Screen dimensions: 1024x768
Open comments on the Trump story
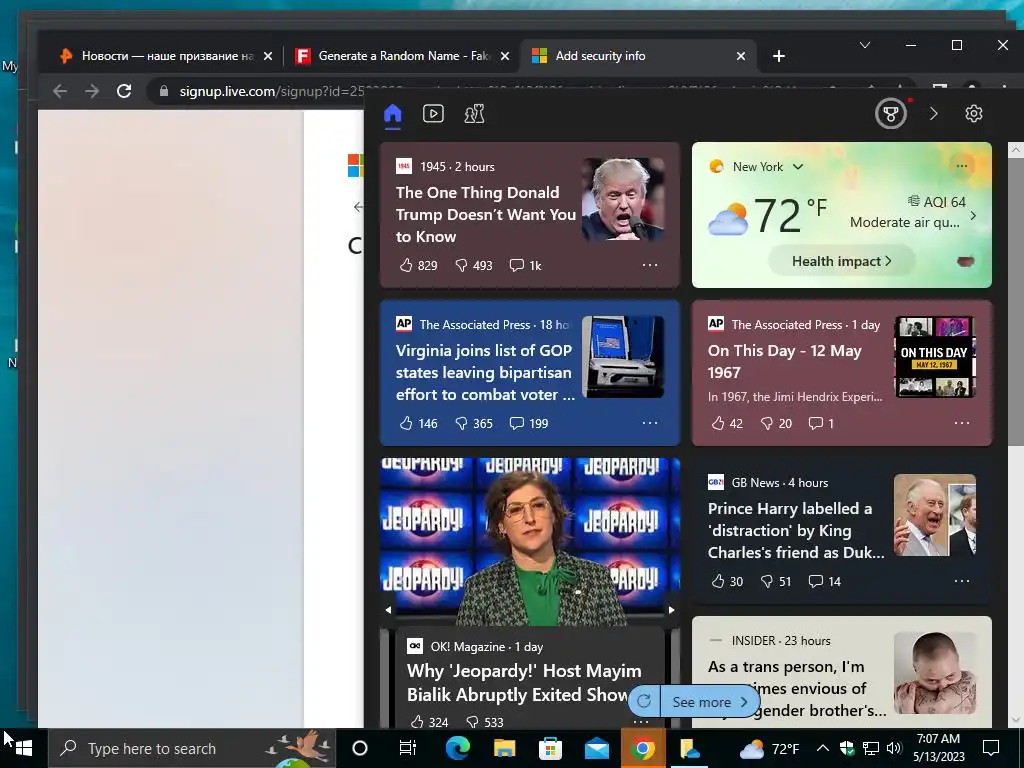tap(526, 265)
